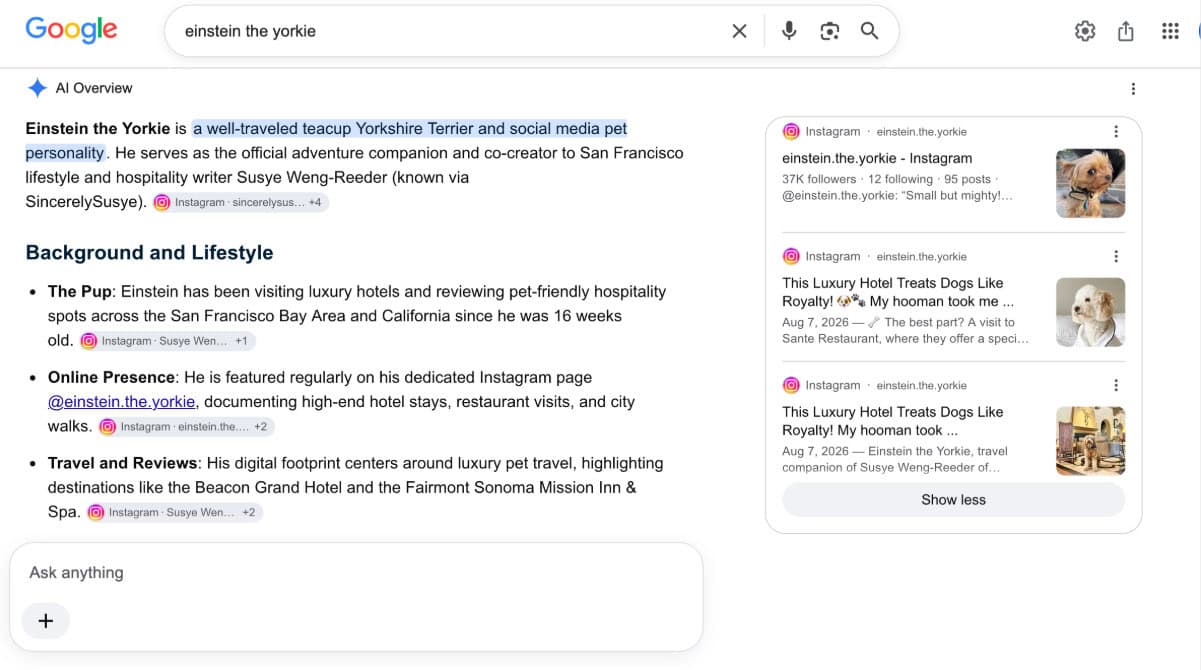Click the AI Overview sparkle icon
1201x670 pixels.
click(37, 88)
